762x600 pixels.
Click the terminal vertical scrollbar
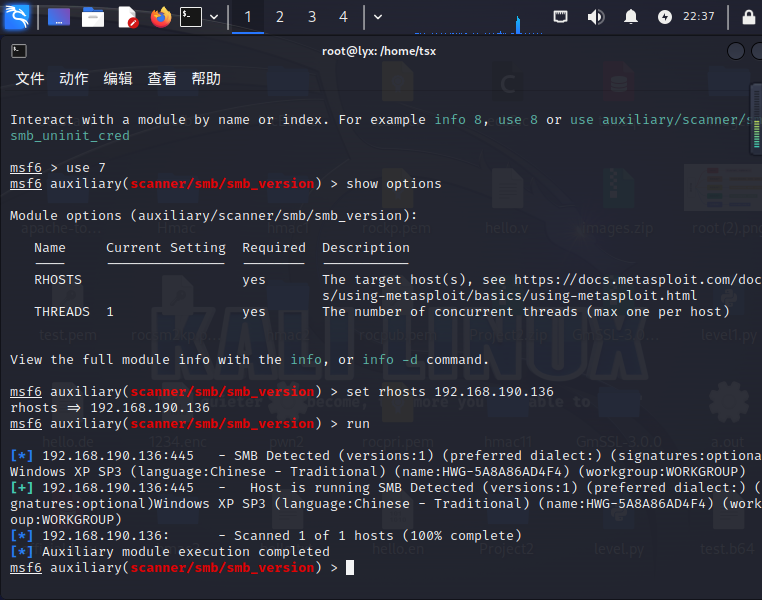coord(756,119)
